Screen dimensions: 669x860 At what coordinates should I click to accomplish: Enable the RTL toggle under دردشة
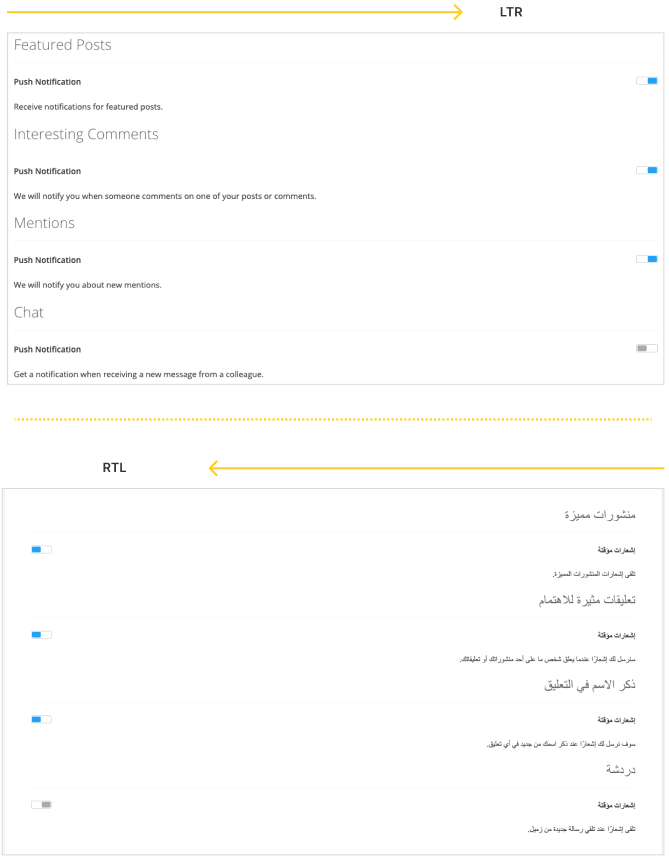click(x=39, y=803)
